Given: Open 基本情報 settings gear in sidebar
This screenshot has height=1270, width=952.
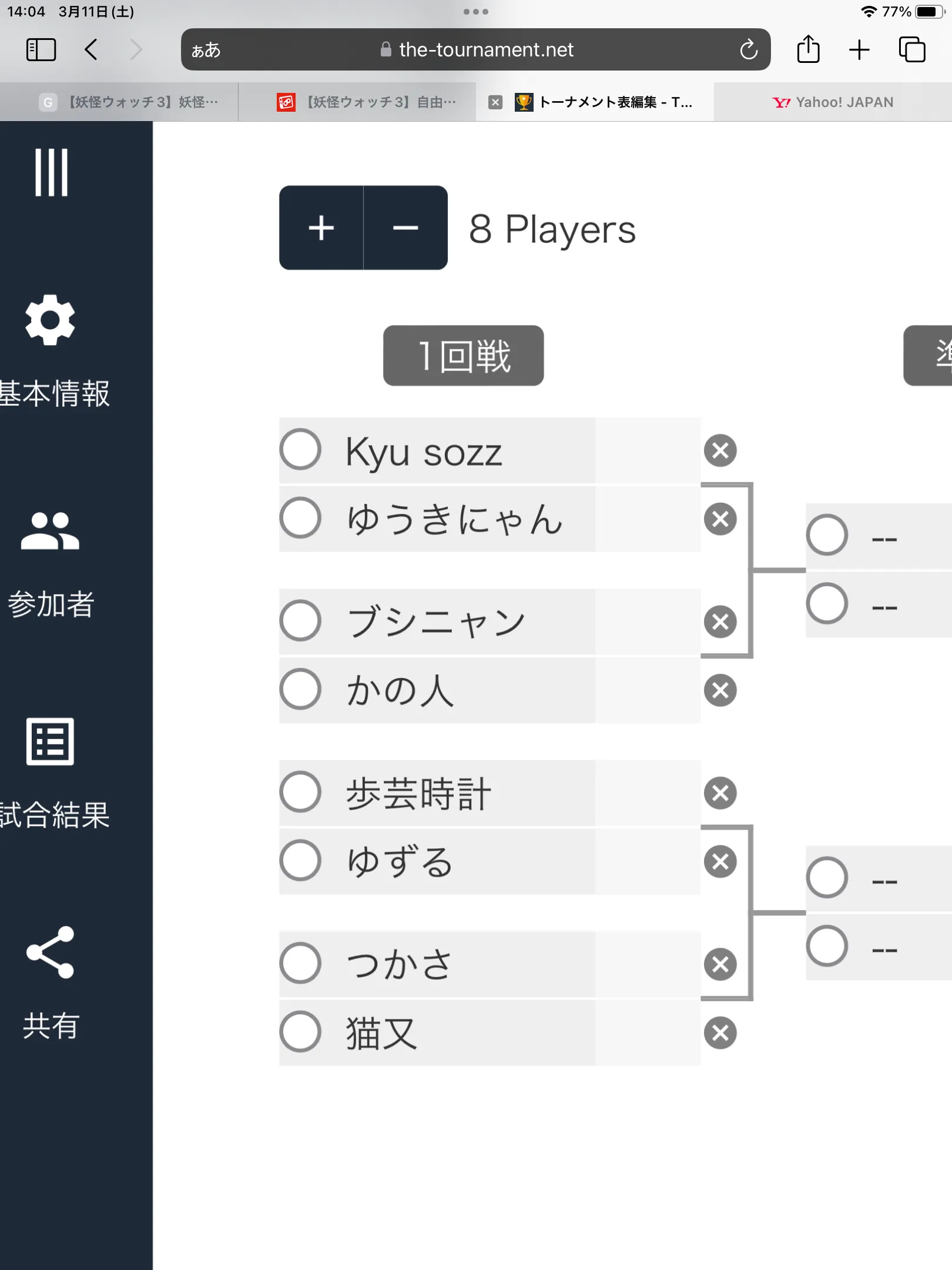Looking at the screenshot, I should [x=51, y=319].
